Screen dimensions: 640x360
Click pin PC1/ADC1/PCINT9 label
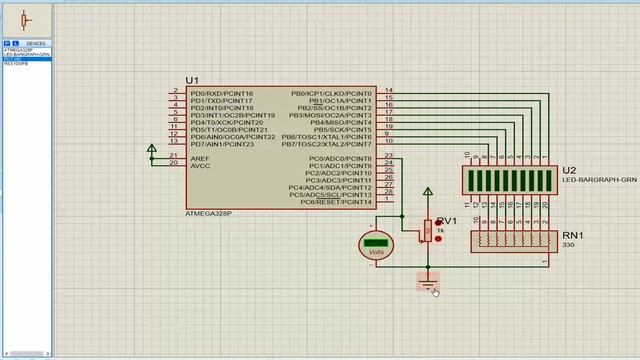(340, 166)
